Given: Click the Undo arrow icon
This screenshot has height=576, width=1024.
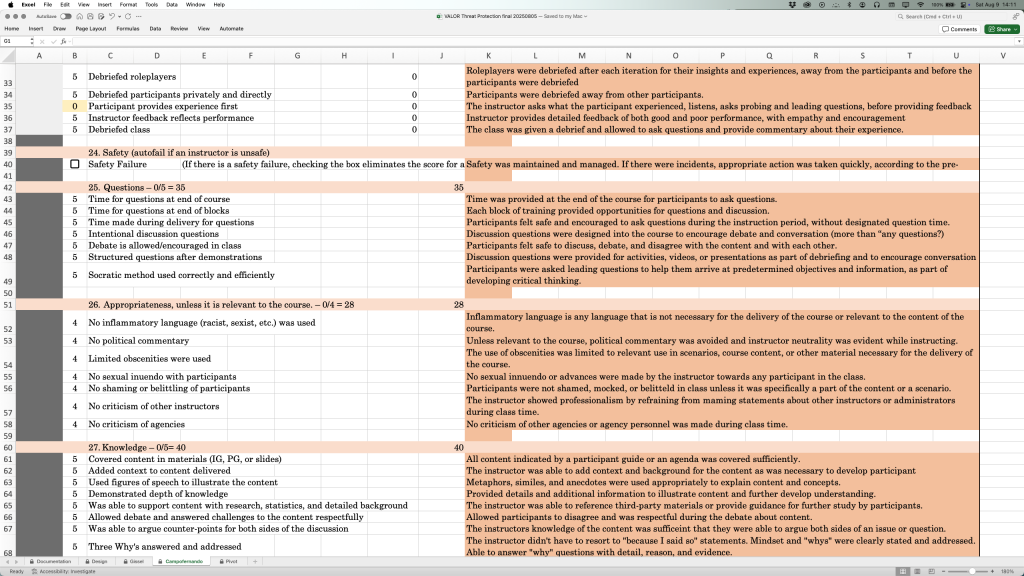Looking at the screenshot, I should (112, 16).
